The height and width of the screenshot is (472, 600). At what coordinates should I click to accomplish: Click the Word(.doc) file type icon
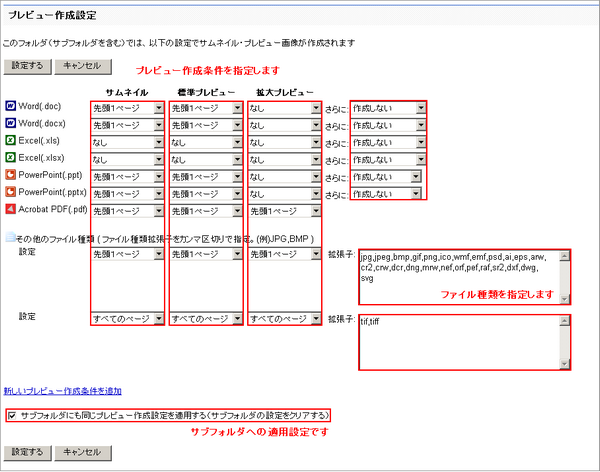pyautogui.click(x=10, y=106)
